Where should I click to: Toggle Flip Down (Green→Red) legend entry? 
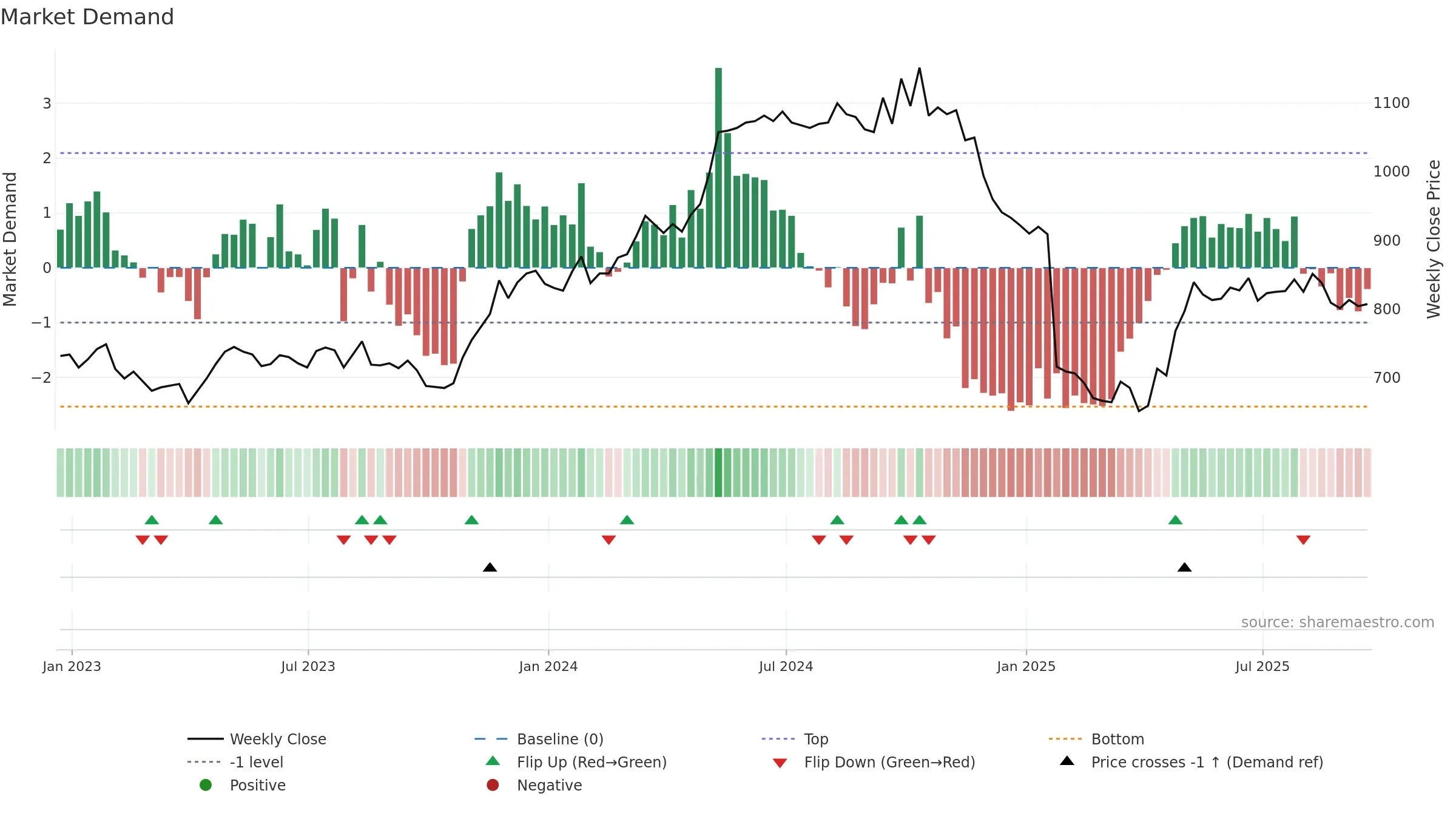(874, 762)
